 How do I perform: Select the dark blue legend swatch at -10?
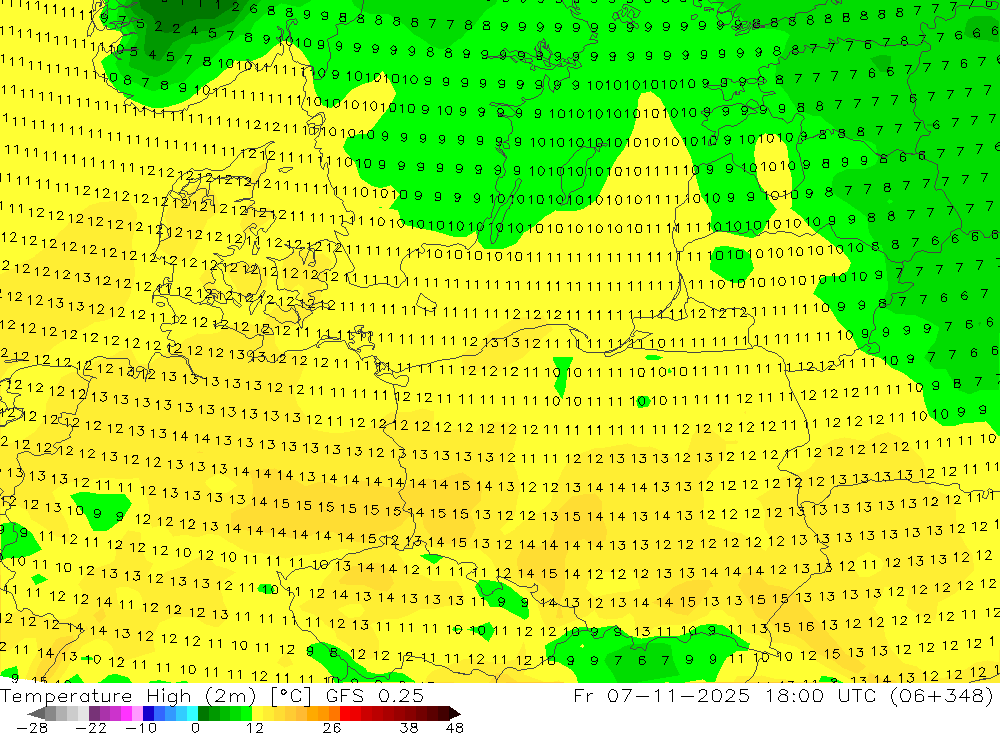click(148, 713)
